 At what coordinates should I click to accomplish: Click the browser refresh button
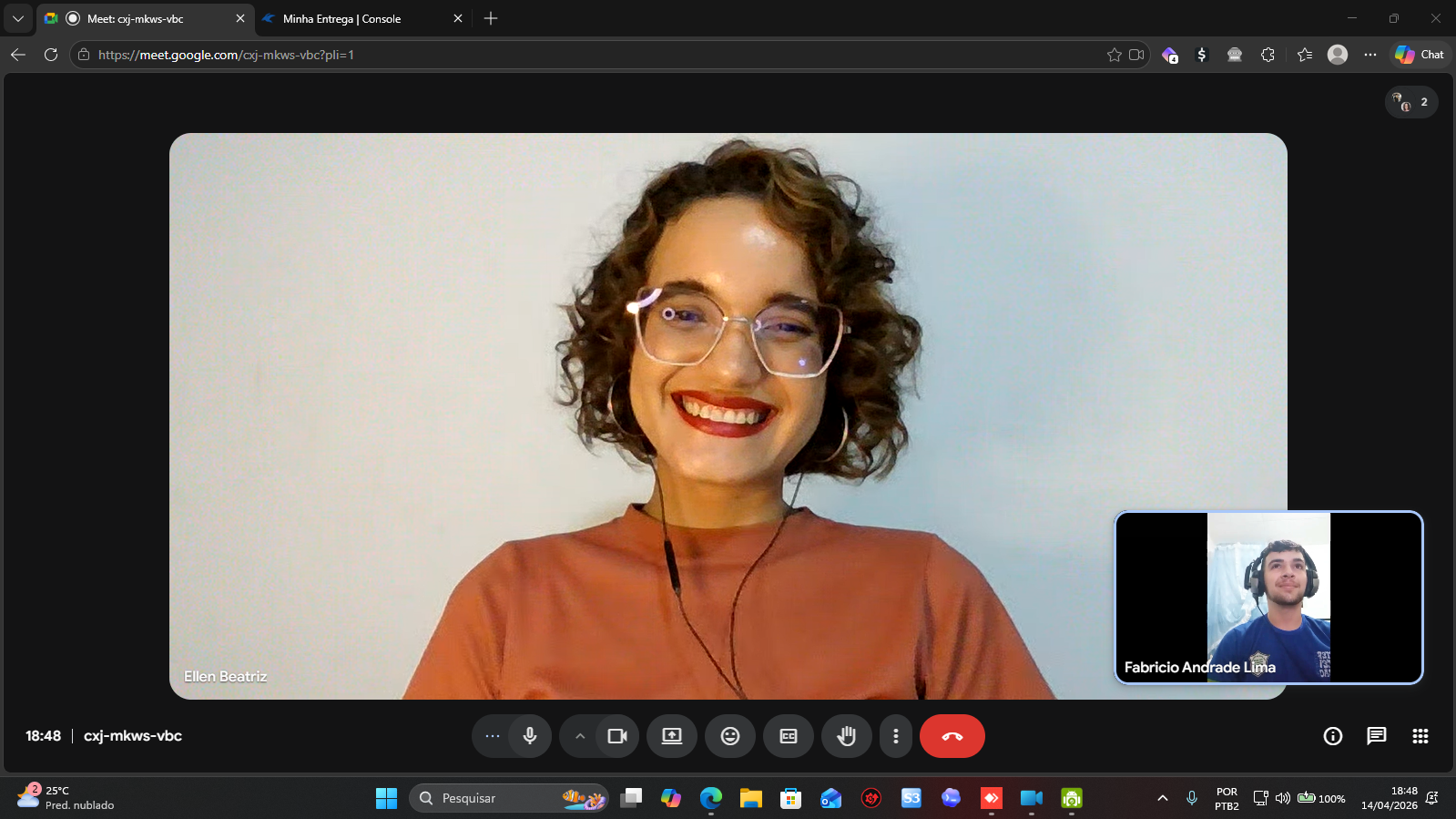coord(51,55)
